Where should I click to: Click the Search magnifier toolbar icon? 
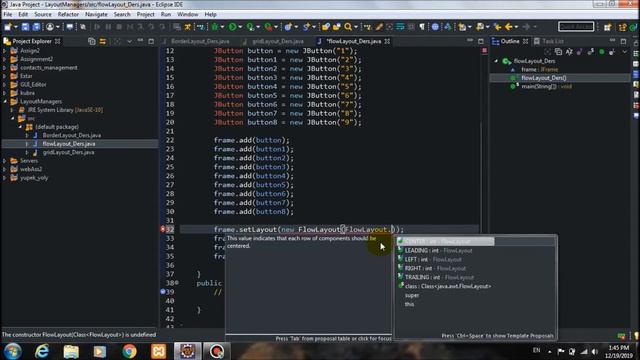click(348, 27)
